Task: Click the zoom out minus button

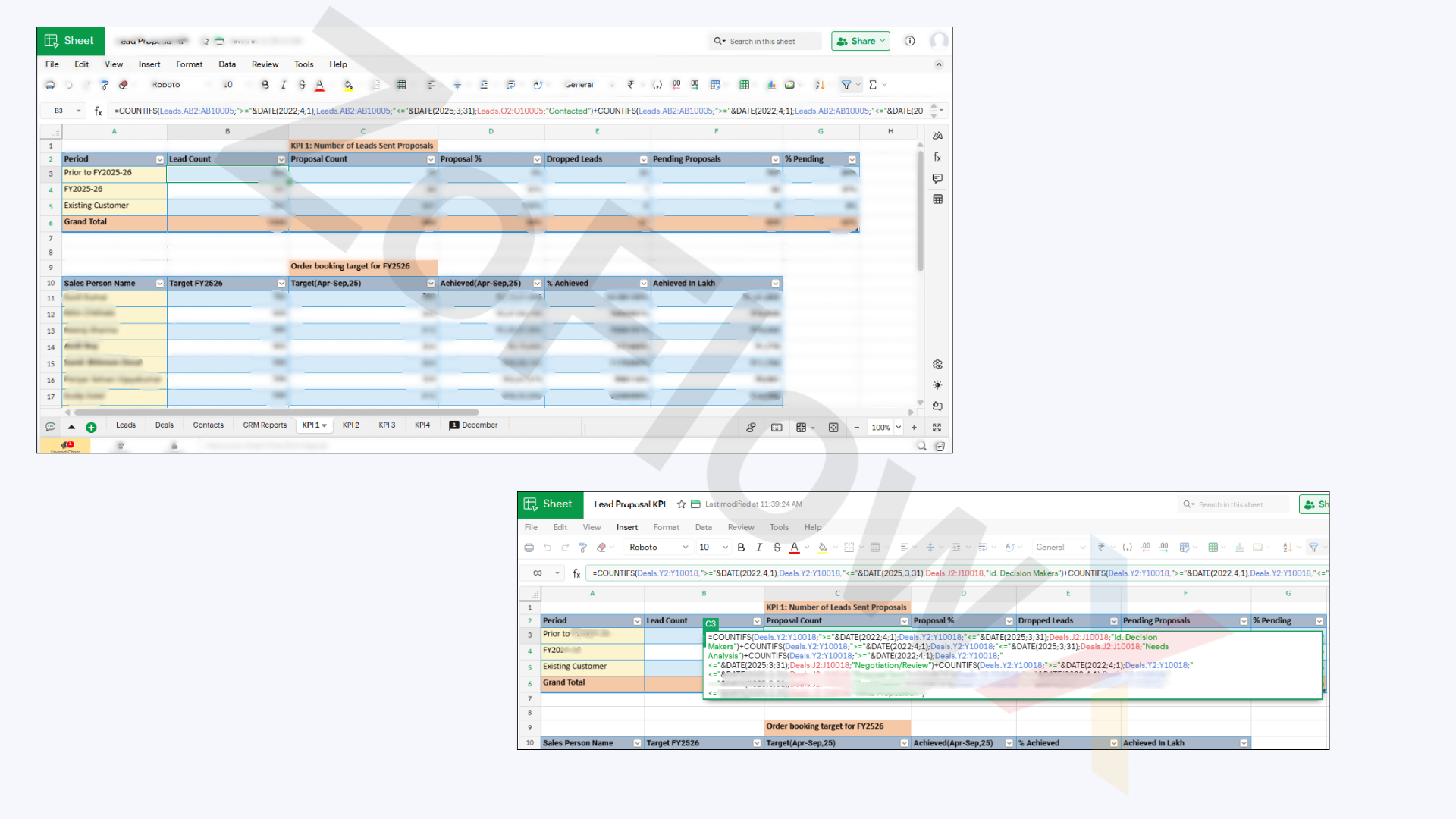Action: (x=857, y=428)
